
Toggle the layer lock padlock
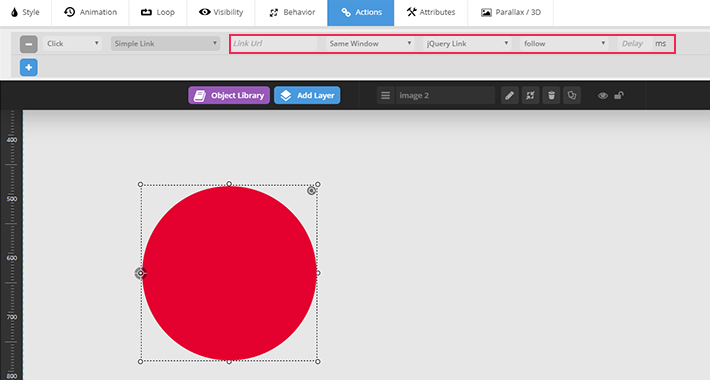coord(619,95)
